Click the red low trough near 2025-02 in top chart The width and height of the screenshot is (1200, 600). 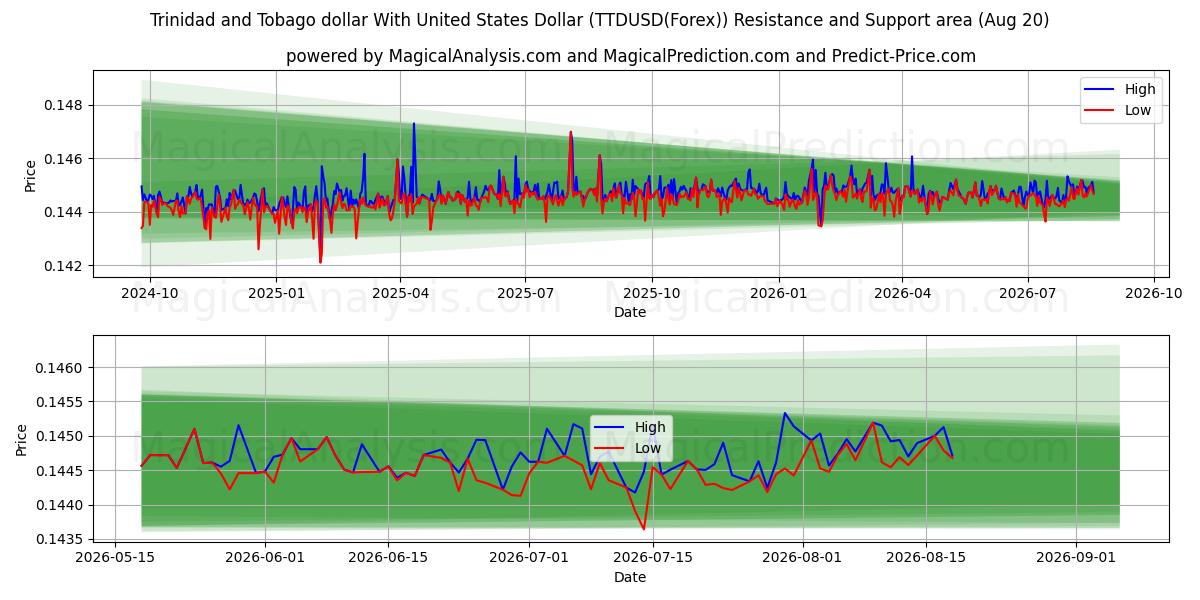point(321,261)
